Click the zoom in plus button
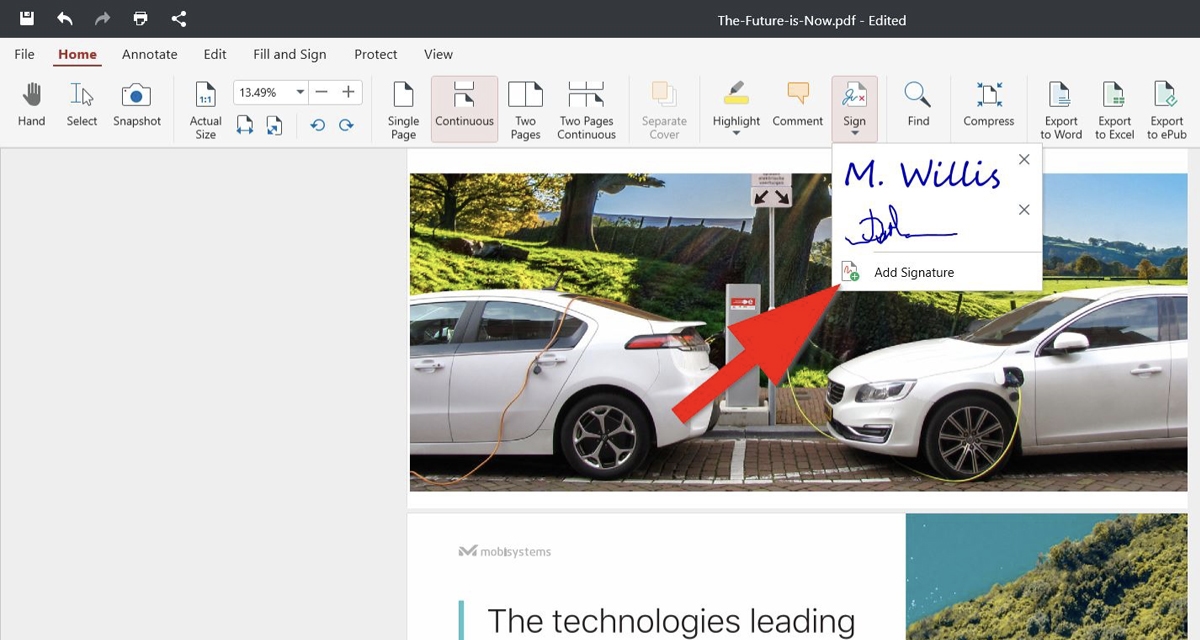1200x640 pixels. click(348, 92)
